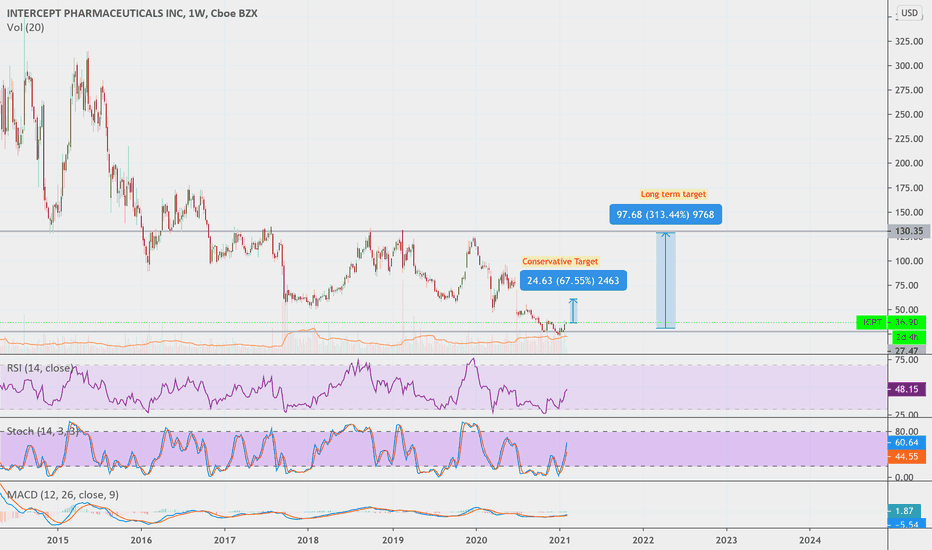Click the USD currency button

click(909, 12)
